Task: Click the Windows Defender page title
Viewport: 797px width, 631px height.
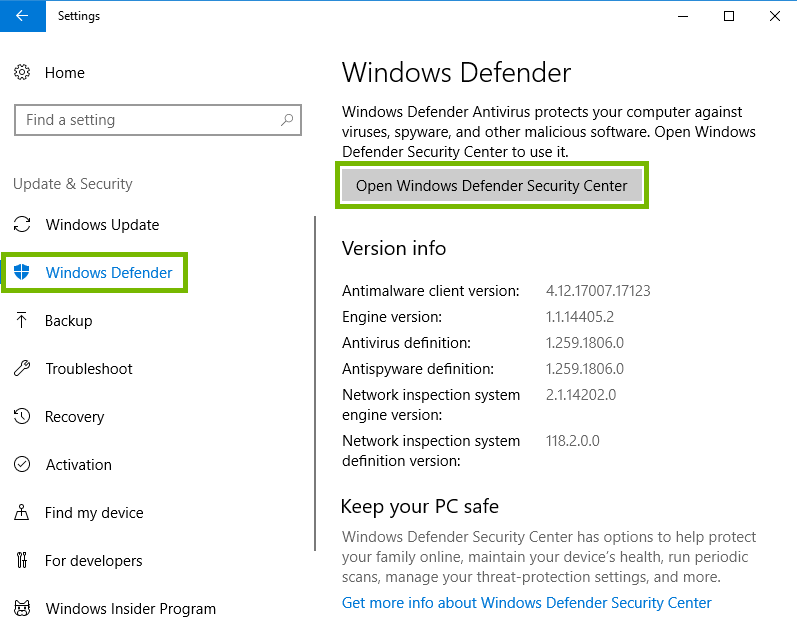Action: click(x=456, y=72)
